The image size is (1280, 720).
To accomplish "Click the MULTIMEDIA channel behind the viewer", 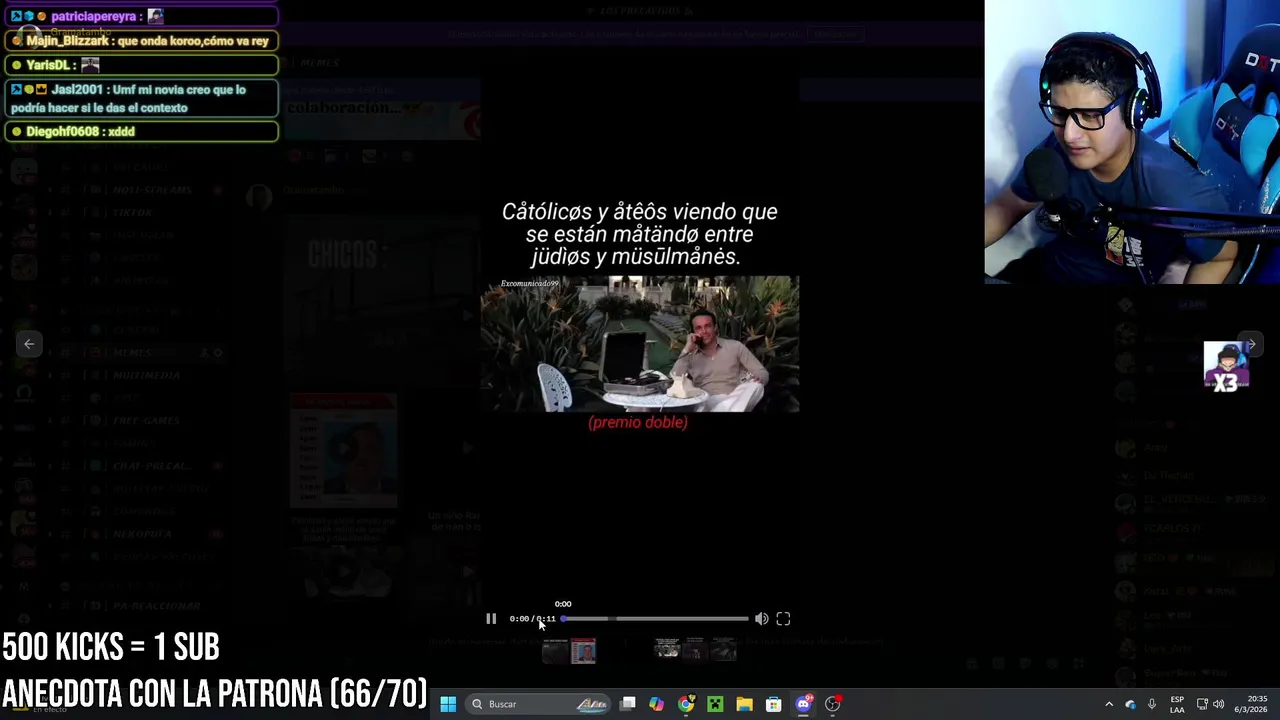I will coord(146,376).
